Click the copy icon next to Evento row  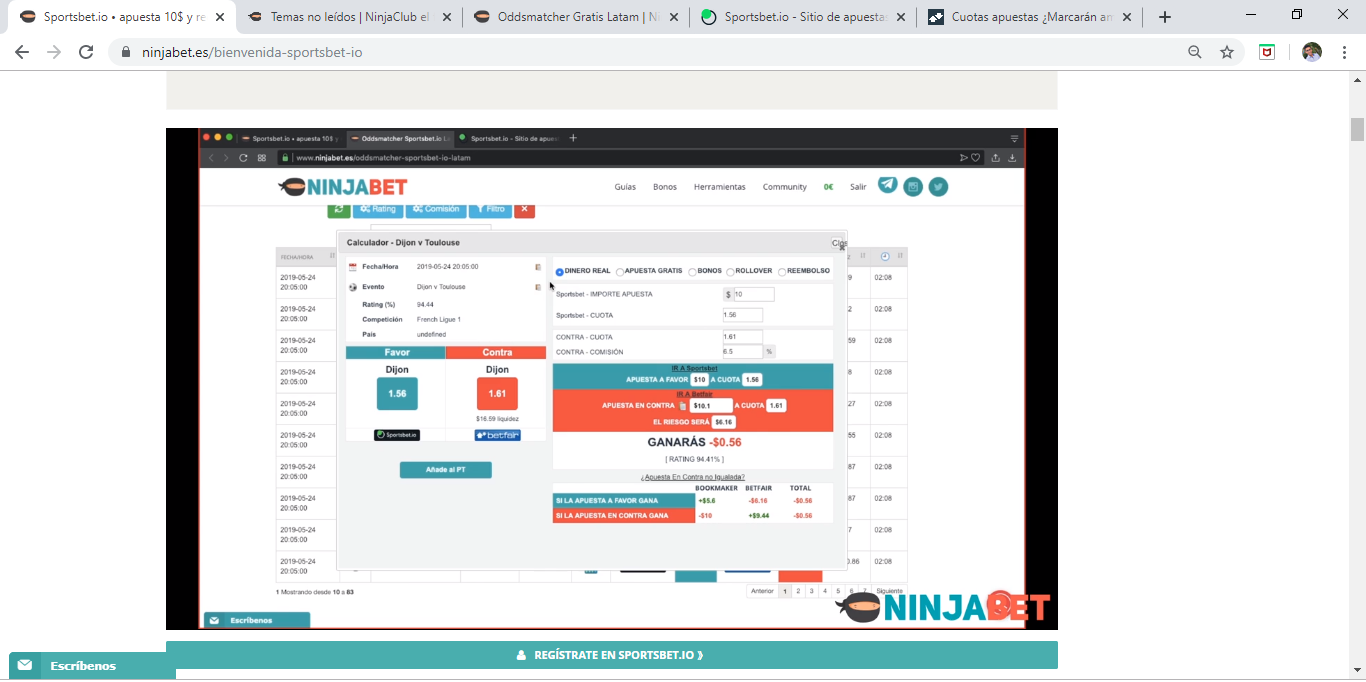click(538, 287)
